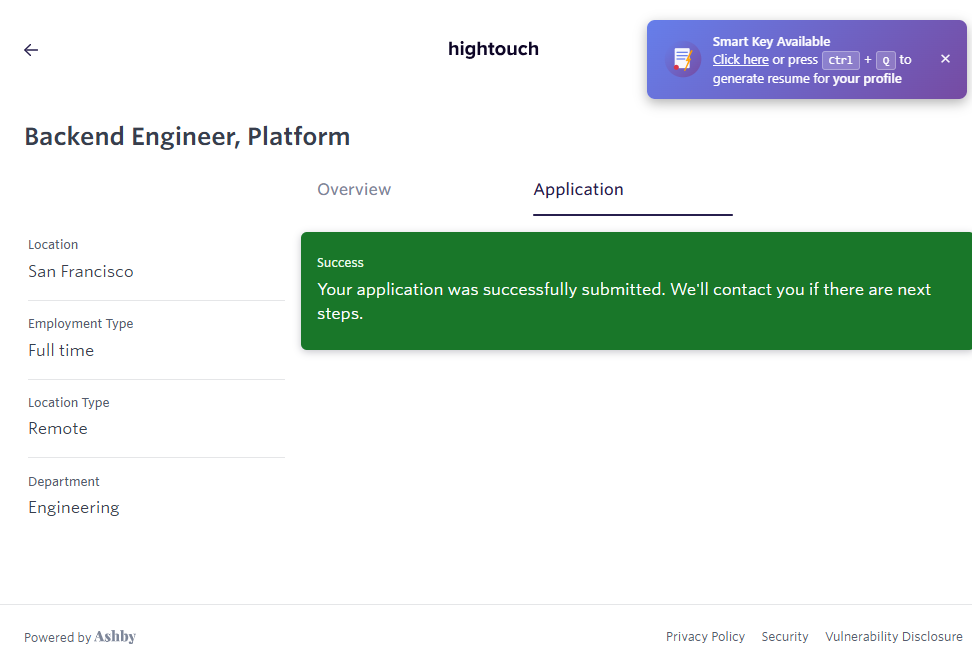Click the back arrow icon
Screen dimensions: 972x671
pos(31,50)
